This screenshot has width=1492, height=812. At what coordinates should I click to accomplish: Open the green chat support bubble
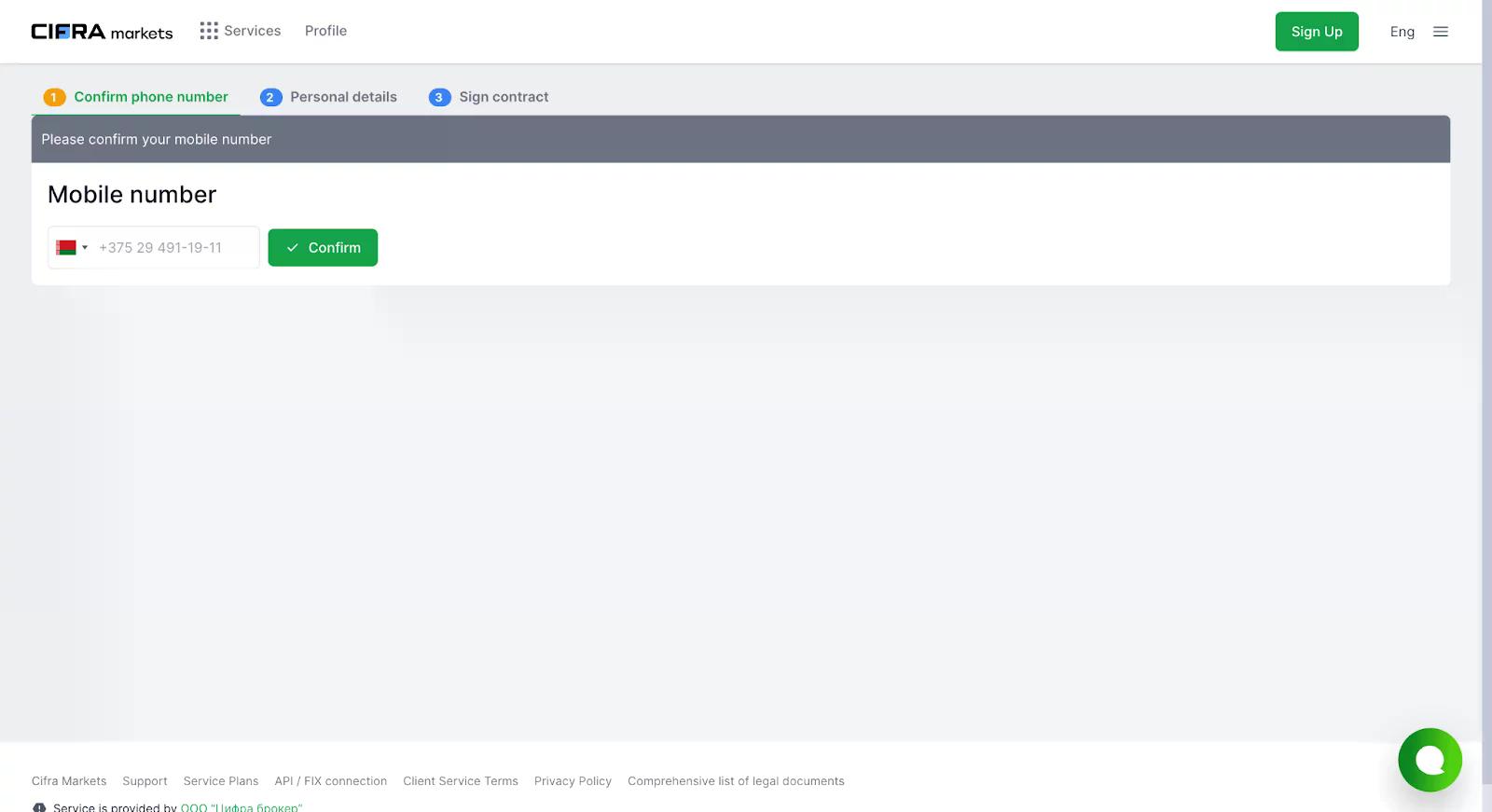pos(1429,760)
